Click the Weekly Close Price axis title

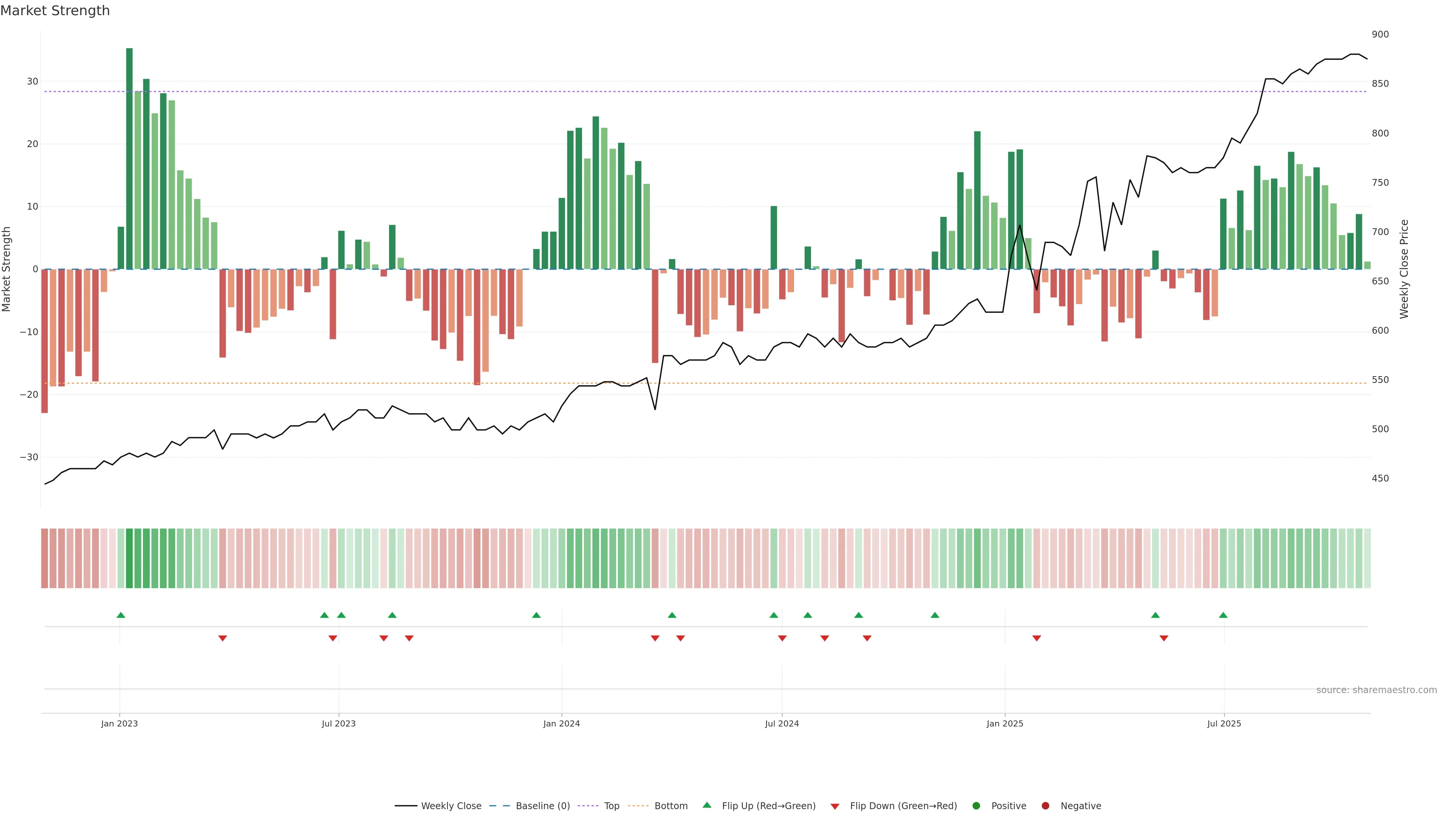click(1404, 269)
